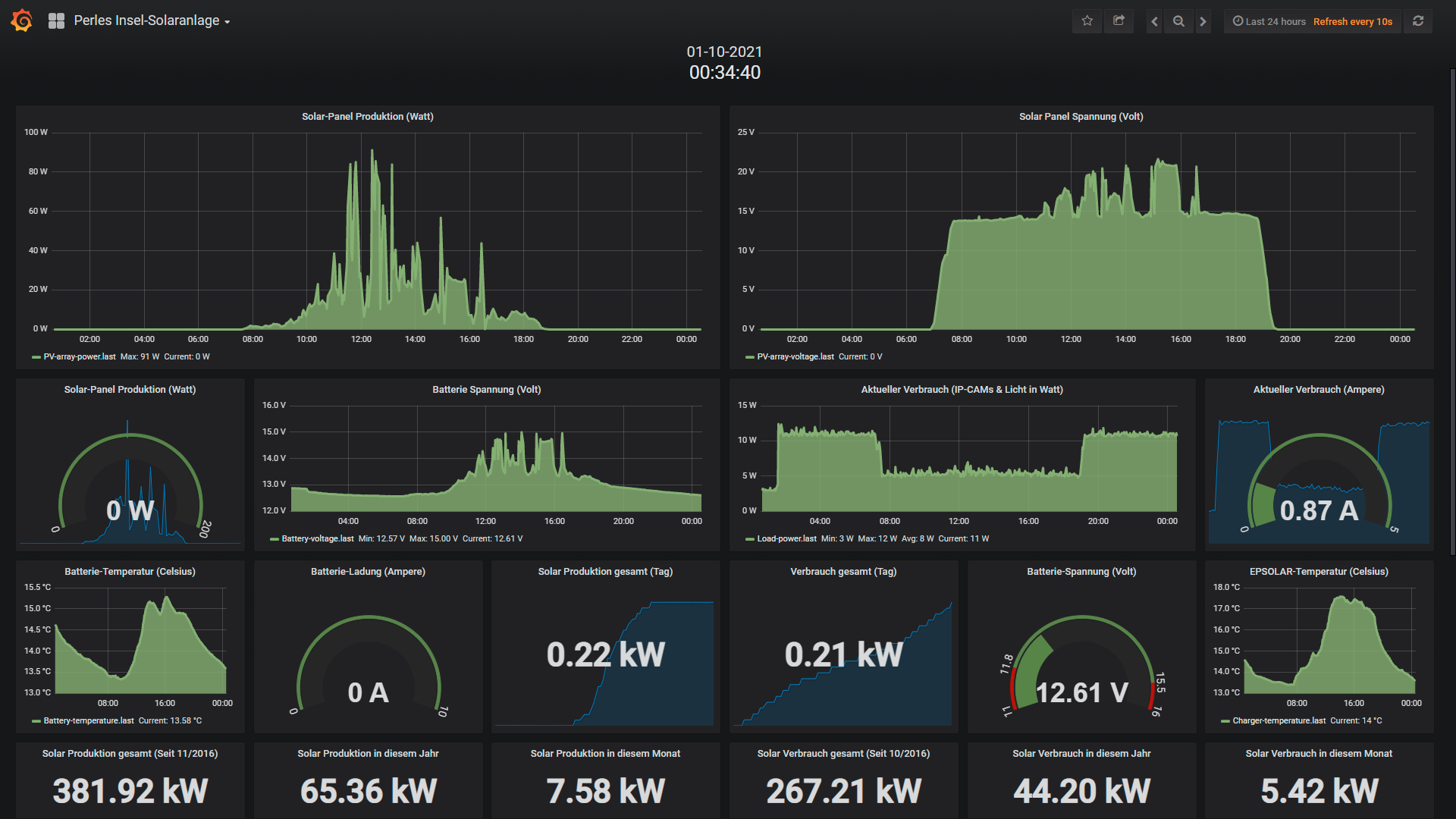This screenshot has height=819, width=1456.
Task: Open Solar Panel Spannung (Volt) panel menu
Action: [x=1081, y=116]
